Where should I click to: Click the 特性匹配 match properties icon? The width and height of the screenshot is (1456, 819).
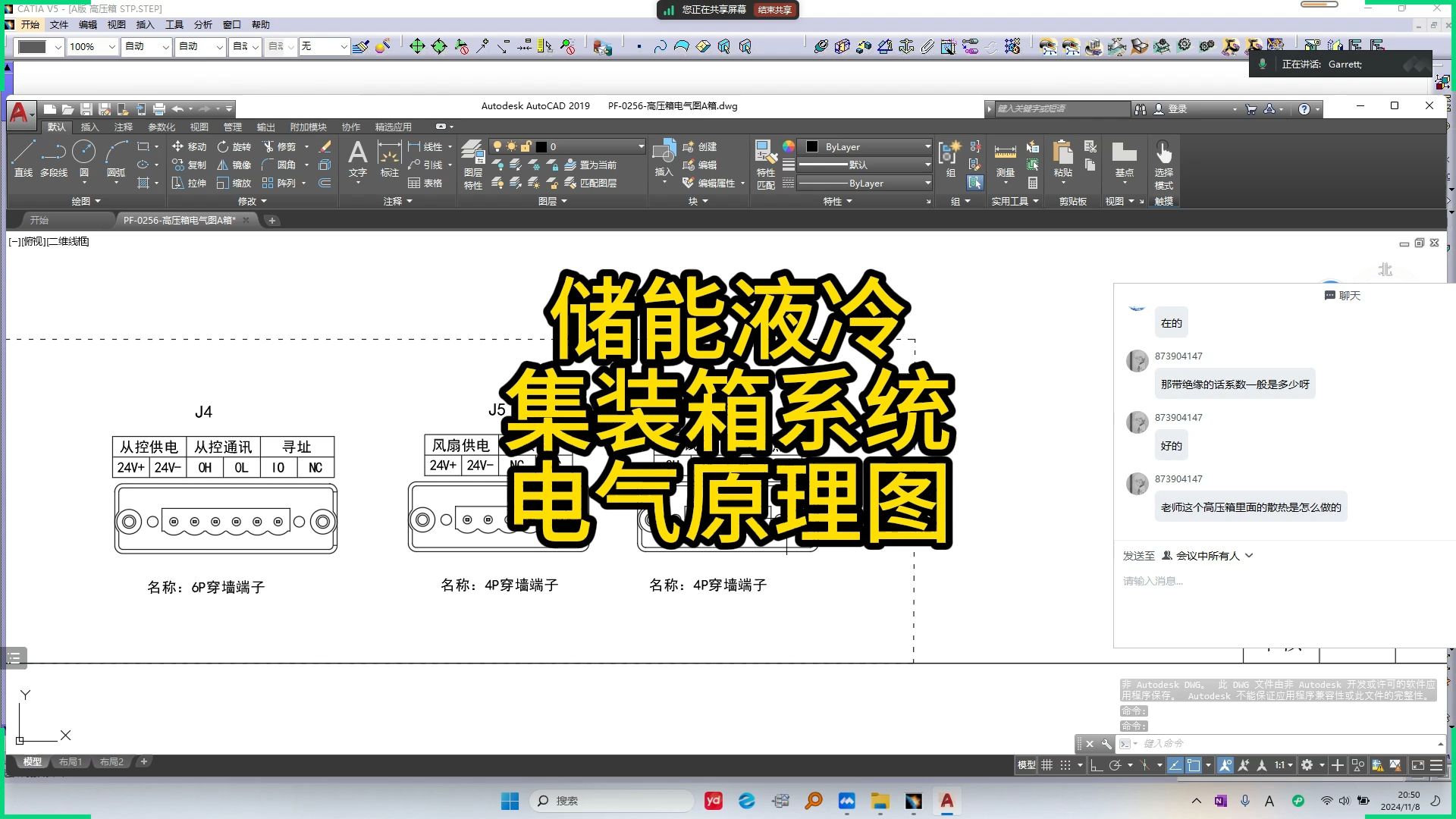pyautogui.click(x=765, y=159)
